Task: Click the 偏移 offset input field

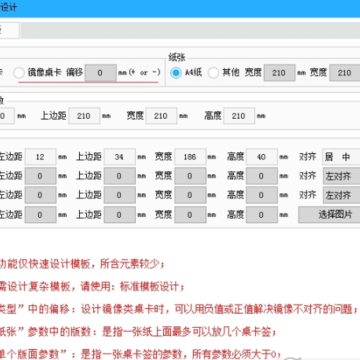Action: 100,73
